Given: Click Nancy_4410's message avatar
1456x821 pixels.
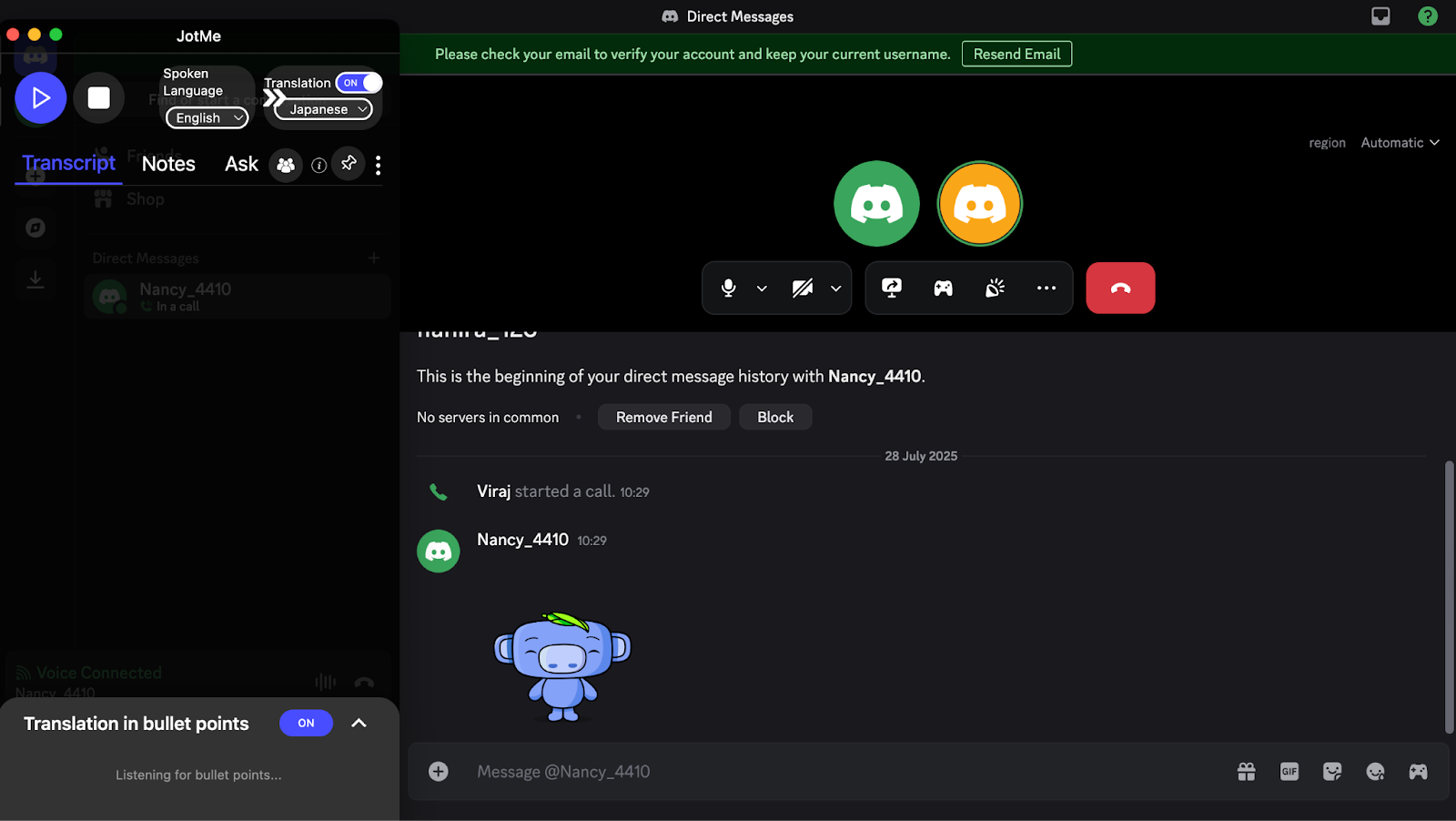Looking at the screenshot, I should click(439, 552).
